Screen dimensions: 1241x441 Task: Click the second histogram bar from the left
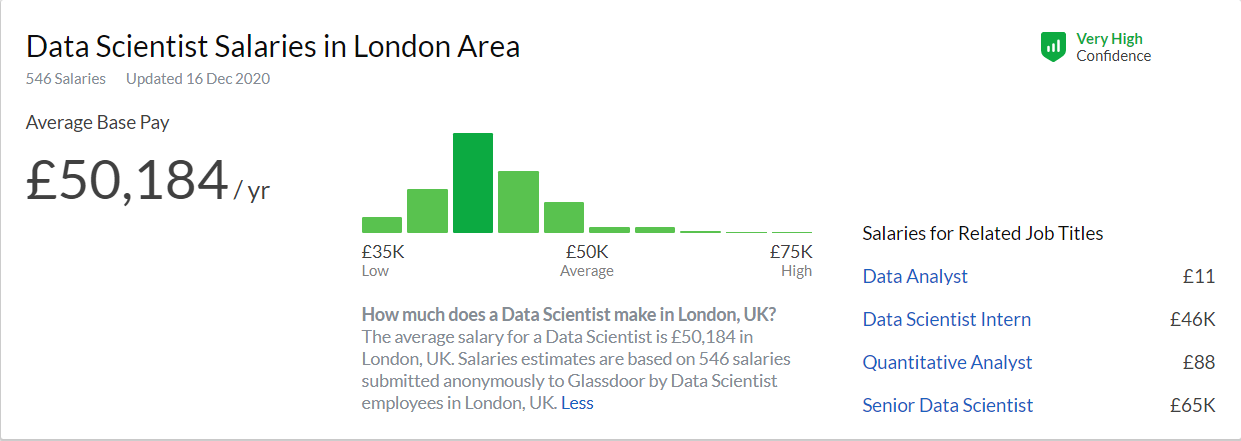[x=427, y=211]
